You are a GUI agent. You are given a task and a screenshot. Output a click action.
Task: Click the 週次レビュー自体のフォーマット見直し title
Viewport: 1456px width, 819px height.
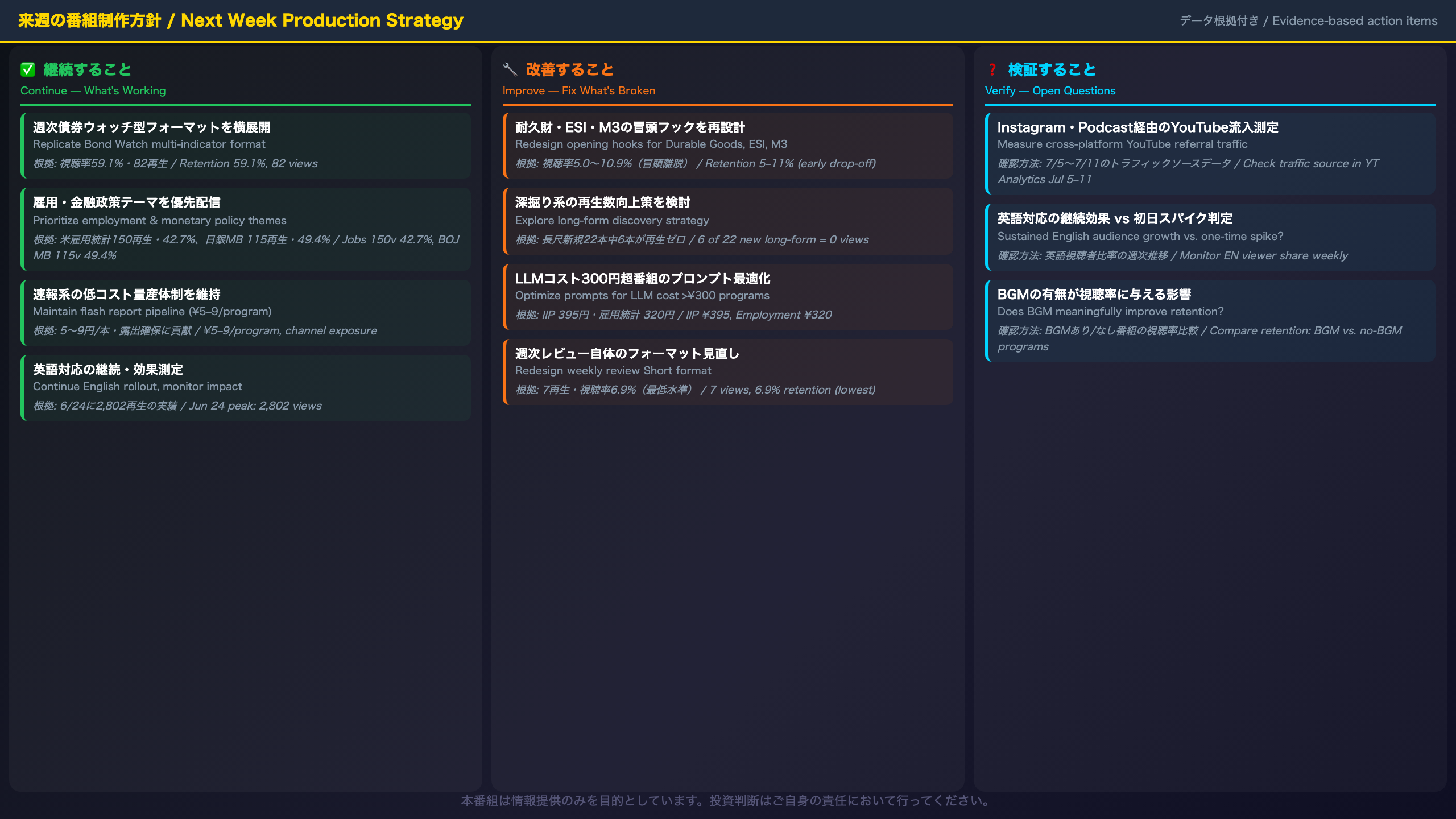point(627,354)
